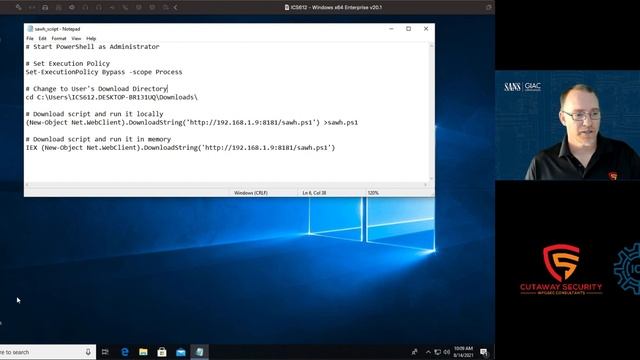Maximize the Notepad window
Viewport: 640px width, 360px height.
[409, 29]
